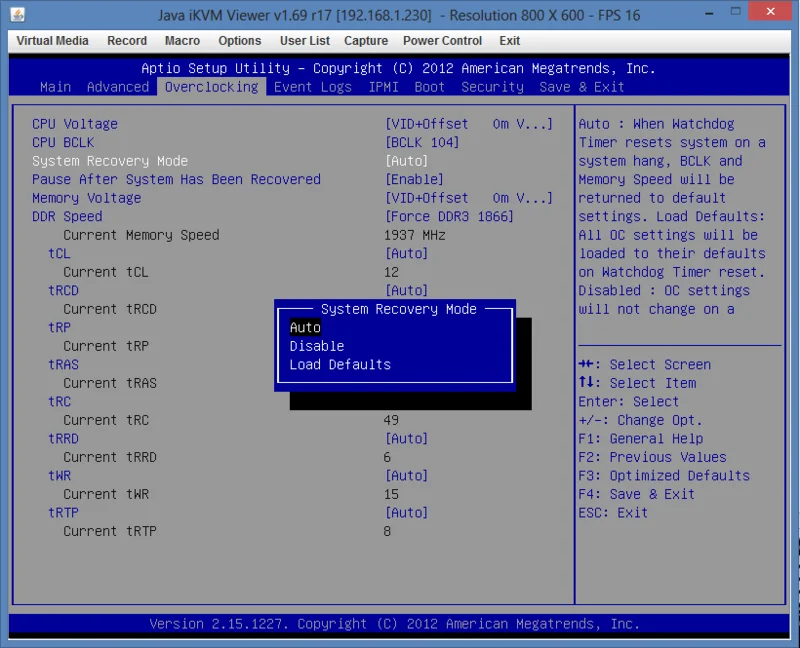Open the Memory Voltage VID+Offset value
Image resolution: width=800 pixels, height=648 pixels.
(x=469, y=198)
